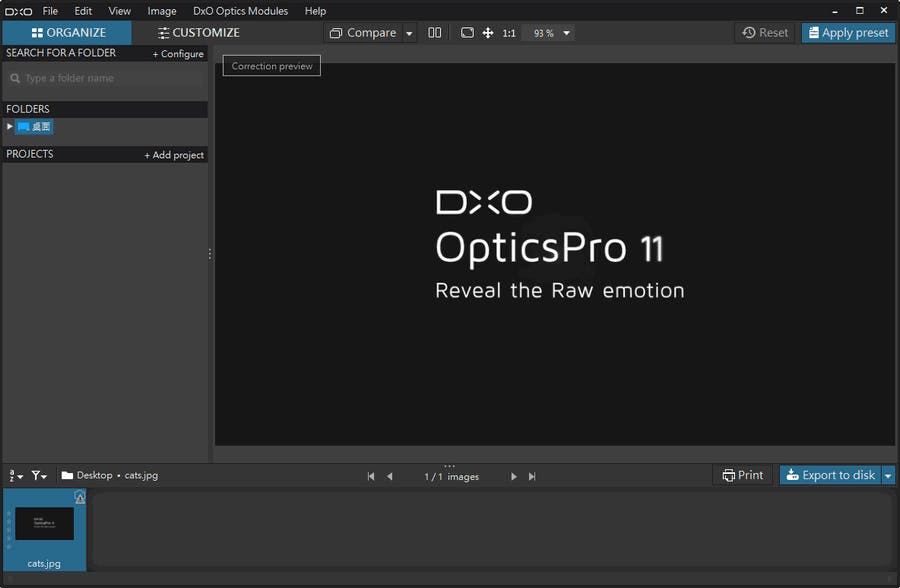Switch to the CUSTOMIZE tab
This screenshot has height=588, width=900.
tap(199, 33)
